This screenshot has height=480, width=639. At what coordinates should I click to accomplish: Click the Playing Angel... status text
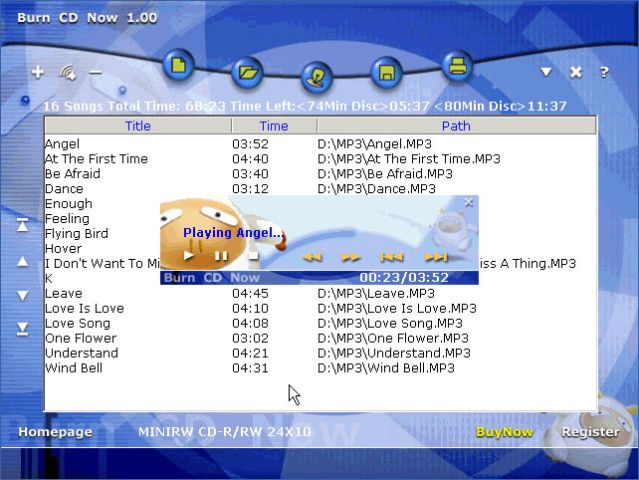[234, 233]
